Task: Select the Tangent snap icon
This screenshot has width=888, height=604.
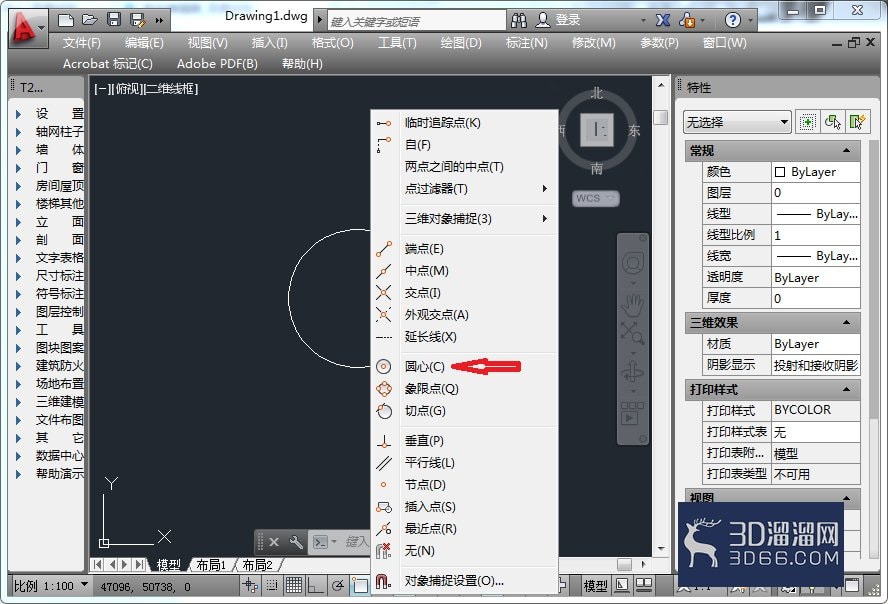Action: [x=384, y=411]
